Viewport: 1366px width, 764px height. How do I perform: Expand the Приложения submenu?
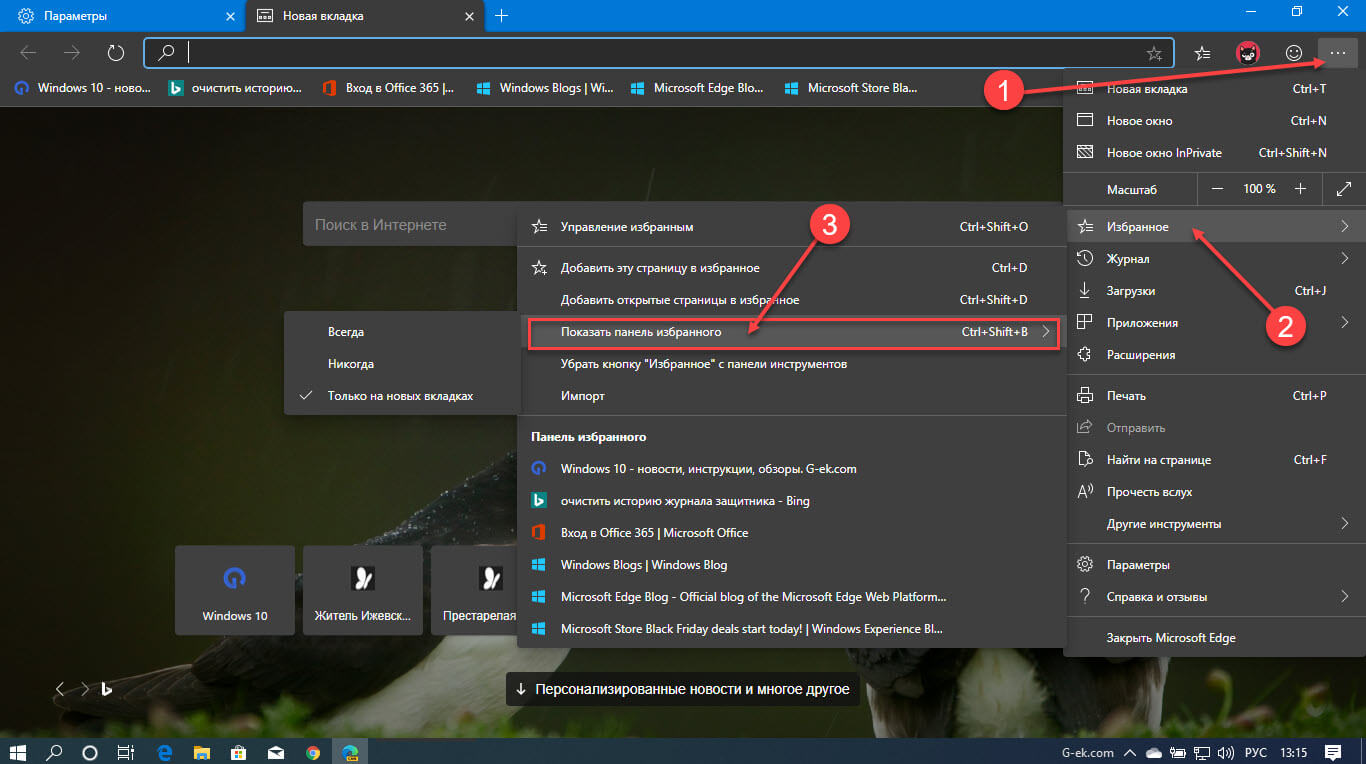click(1213, 323)
